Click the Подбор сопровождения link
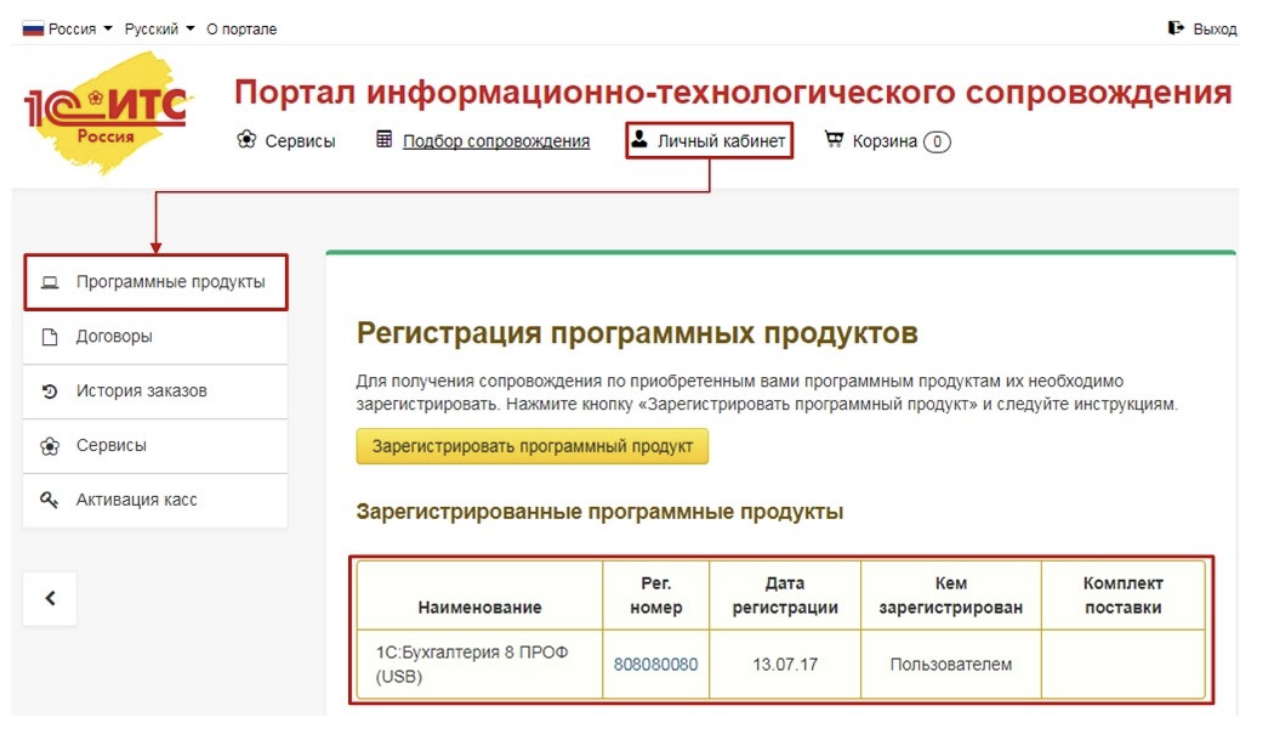The image size is (1266, 730). click(x=496, y=142)
